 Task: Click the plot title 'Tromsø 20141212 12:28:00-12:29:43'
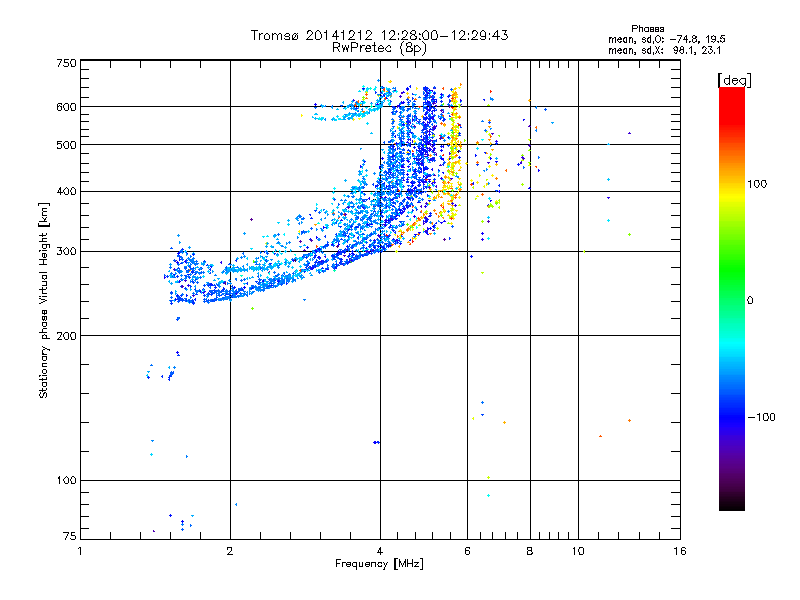[x=379, y=35]
